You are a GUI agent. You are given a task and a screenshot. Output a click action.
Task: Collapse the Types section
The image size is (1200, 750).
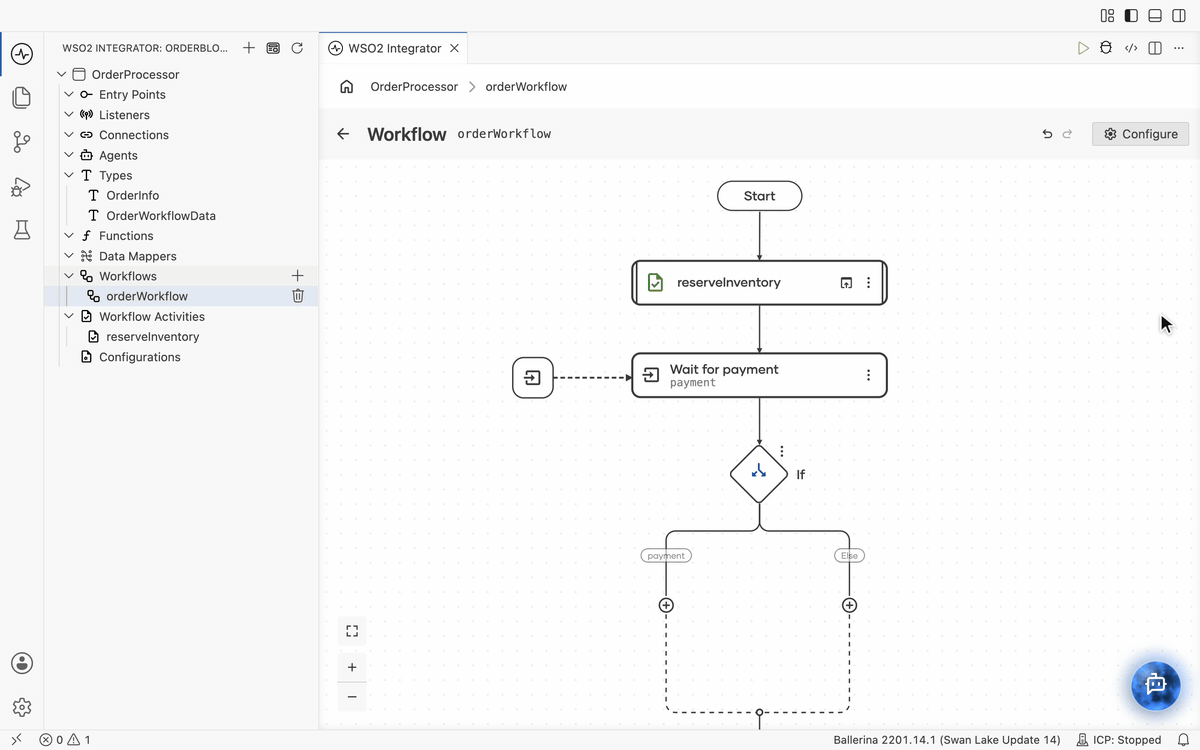click(x=69, y=175)
